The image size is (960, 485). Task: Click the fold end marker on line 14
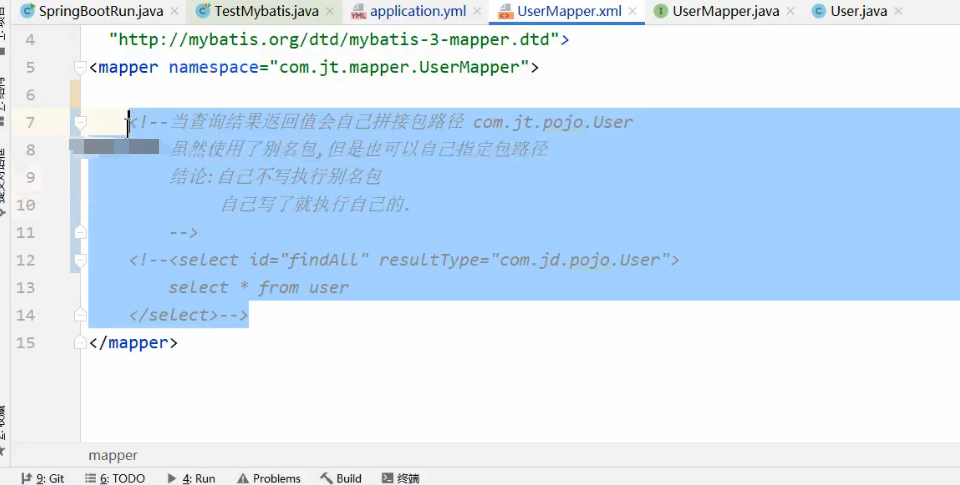(80, 315)
